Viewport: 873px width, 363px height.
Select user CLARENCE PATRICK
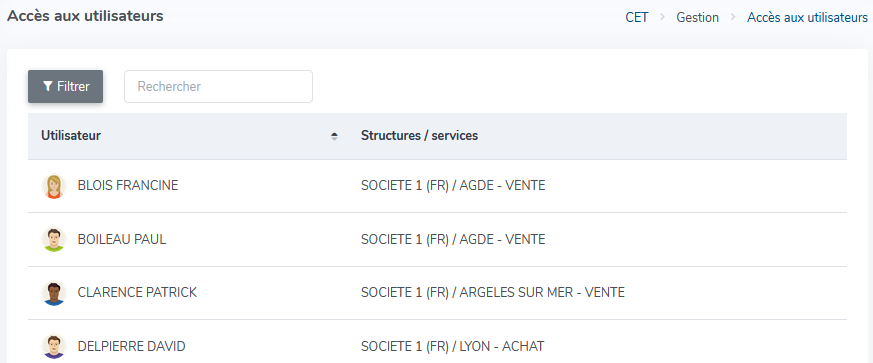137,293
